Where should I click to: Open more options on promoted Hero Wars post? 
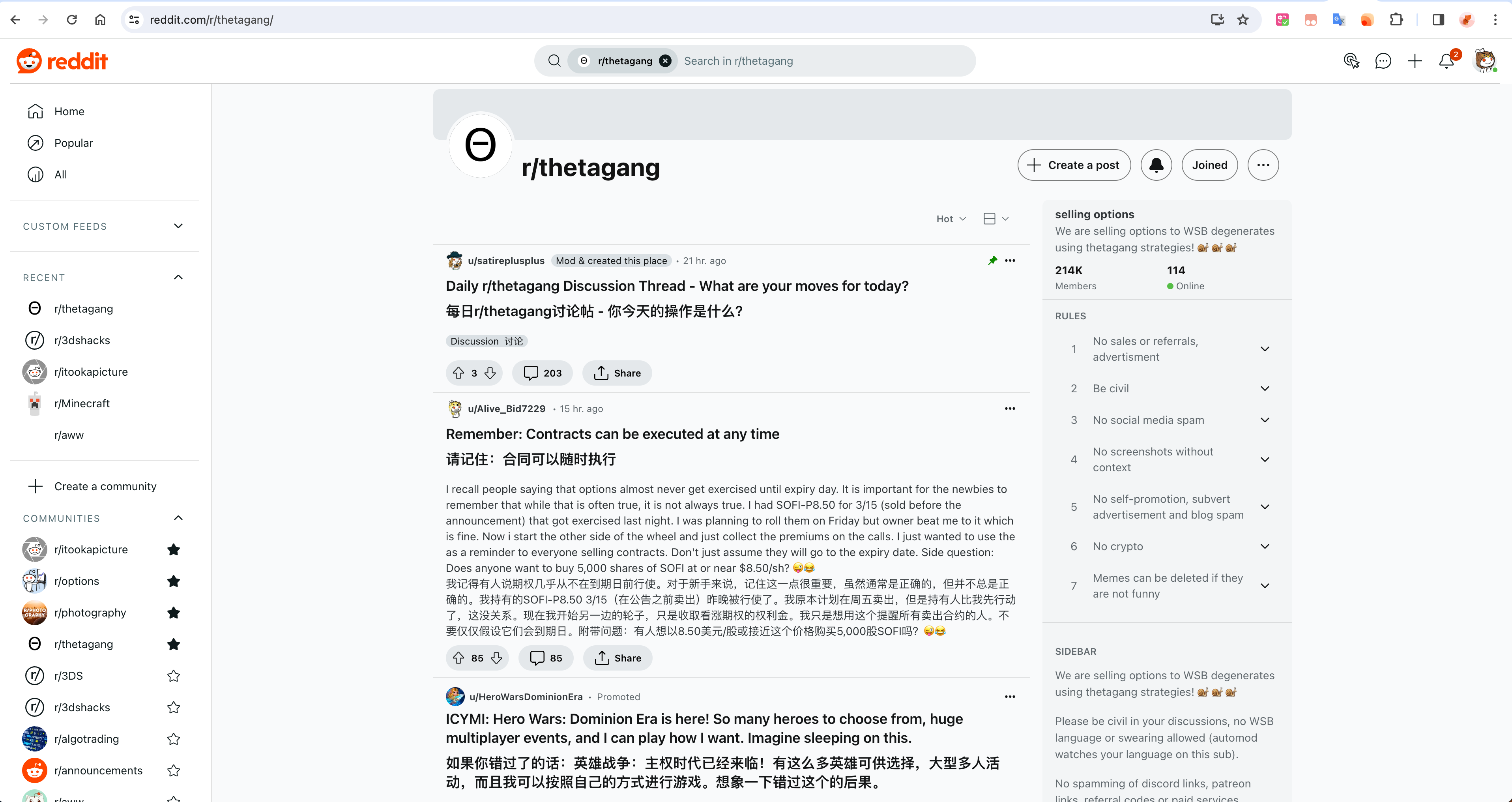(1010, 696)
